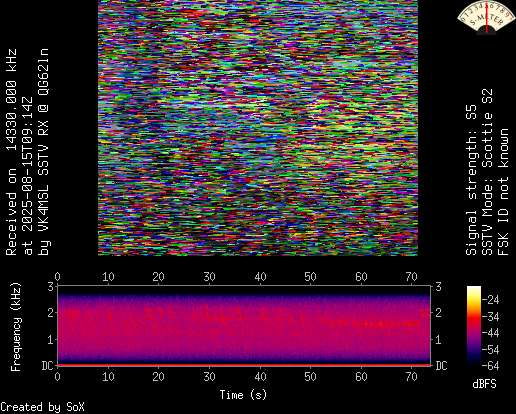The width and height of the screenshot is (516, 414).
Task: Click the "SSTV Mode: Scottie S2" label
Action: [487, 172]
